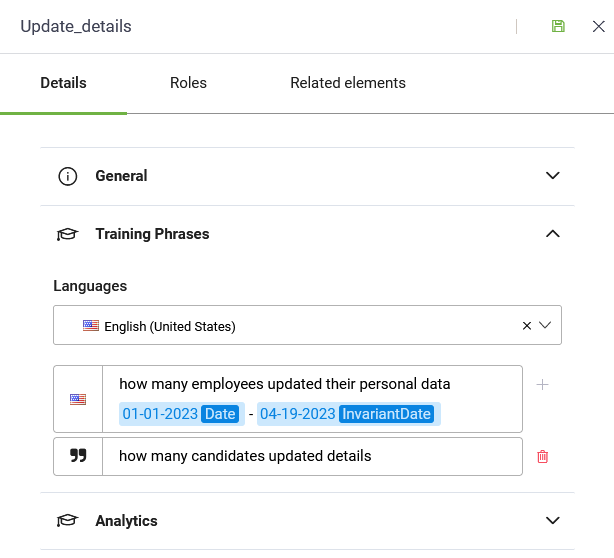The height and width of the screenshot is (558, 614).
Task: Close the Update_details panel
Action: (598, 27)
